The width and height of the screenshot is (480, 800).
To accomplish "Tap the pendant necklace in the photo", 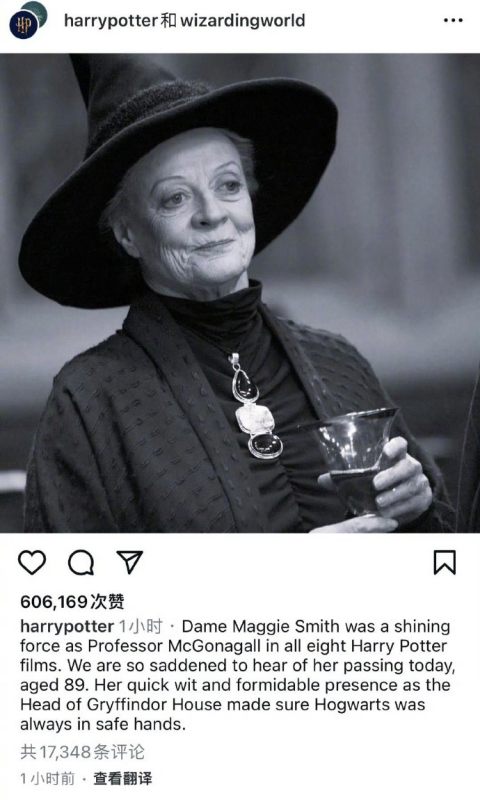I will tap(254, 406).
